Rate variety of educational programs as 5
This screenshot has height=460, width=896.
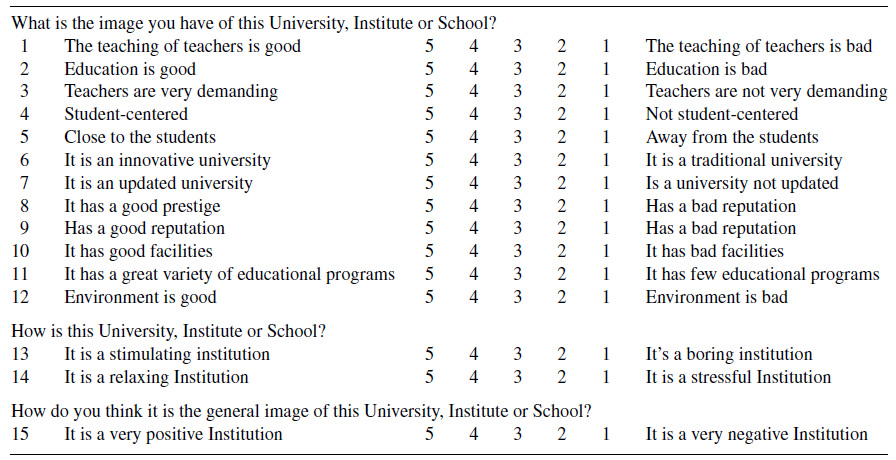(429, 274)
